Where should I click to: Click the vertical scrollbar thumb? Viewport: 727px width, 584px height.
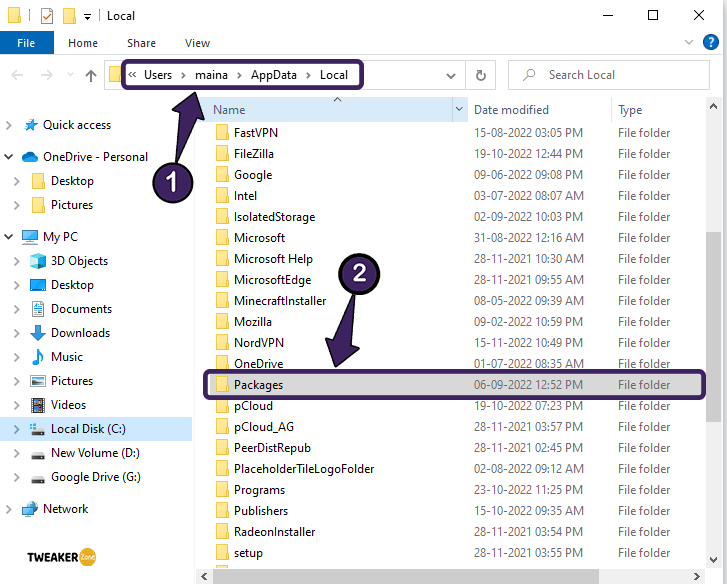tap(713, 326)
